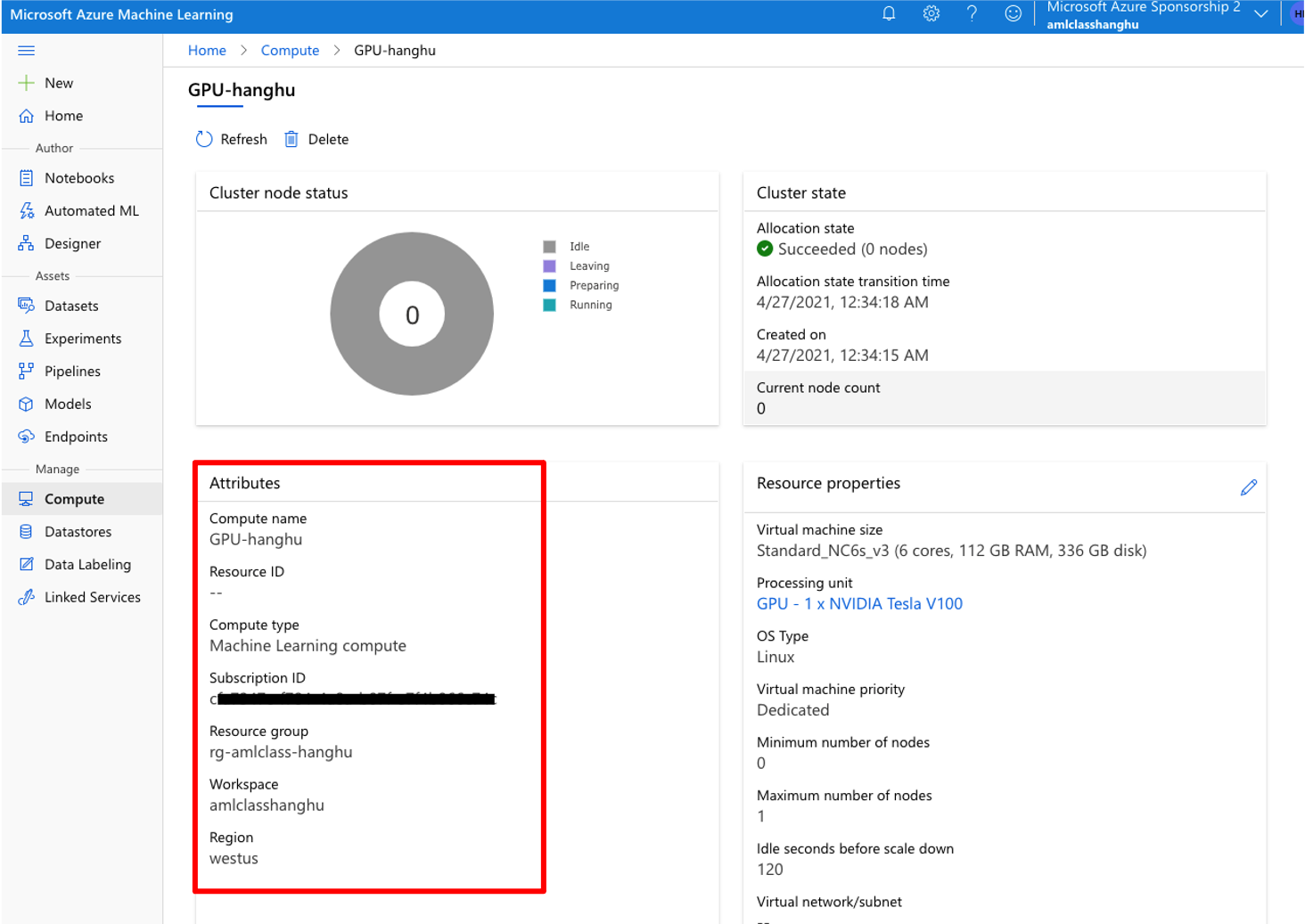Image resolution: width=1305 pixels, height=924 pixels.
Task: Click the Refresh circular arrow icon
Action: pos(204,139)
